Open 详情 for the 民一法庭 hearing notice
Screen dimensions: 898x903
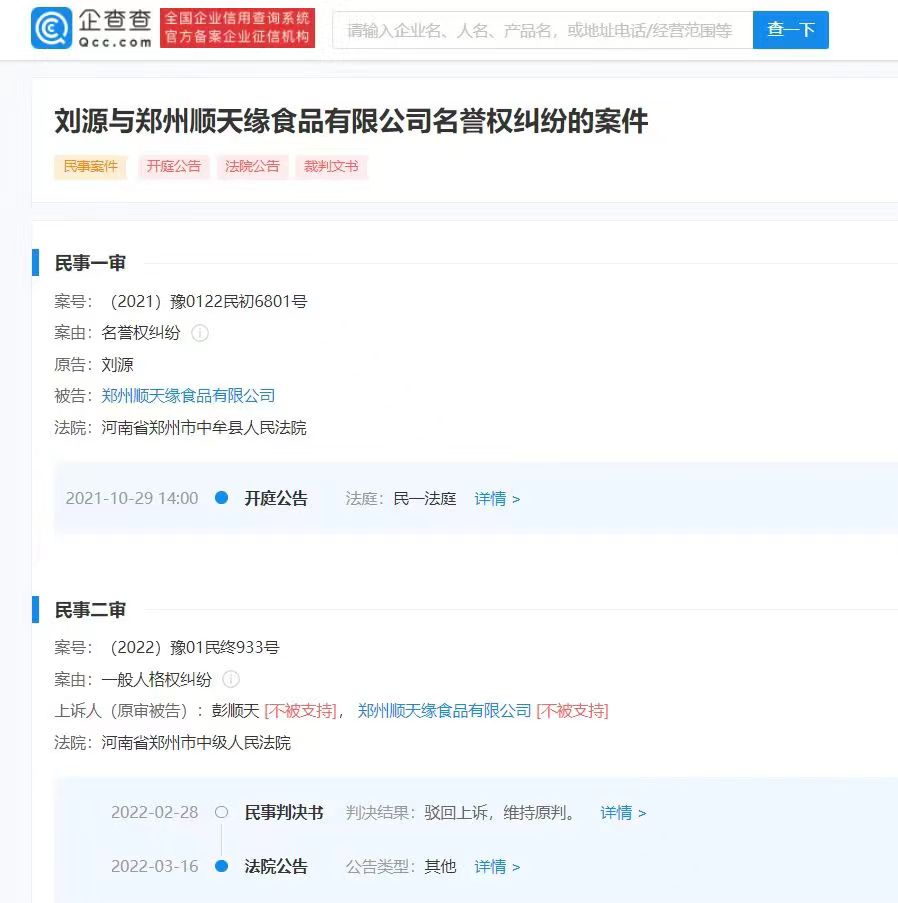497,499
